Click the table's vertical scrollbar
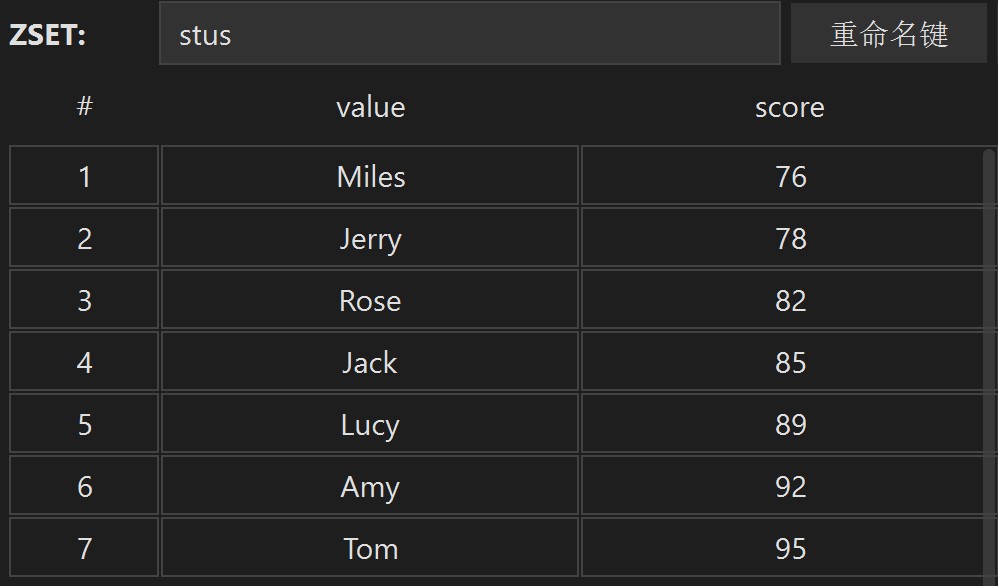This screenshot has width=998, height=586. (988, 364)
